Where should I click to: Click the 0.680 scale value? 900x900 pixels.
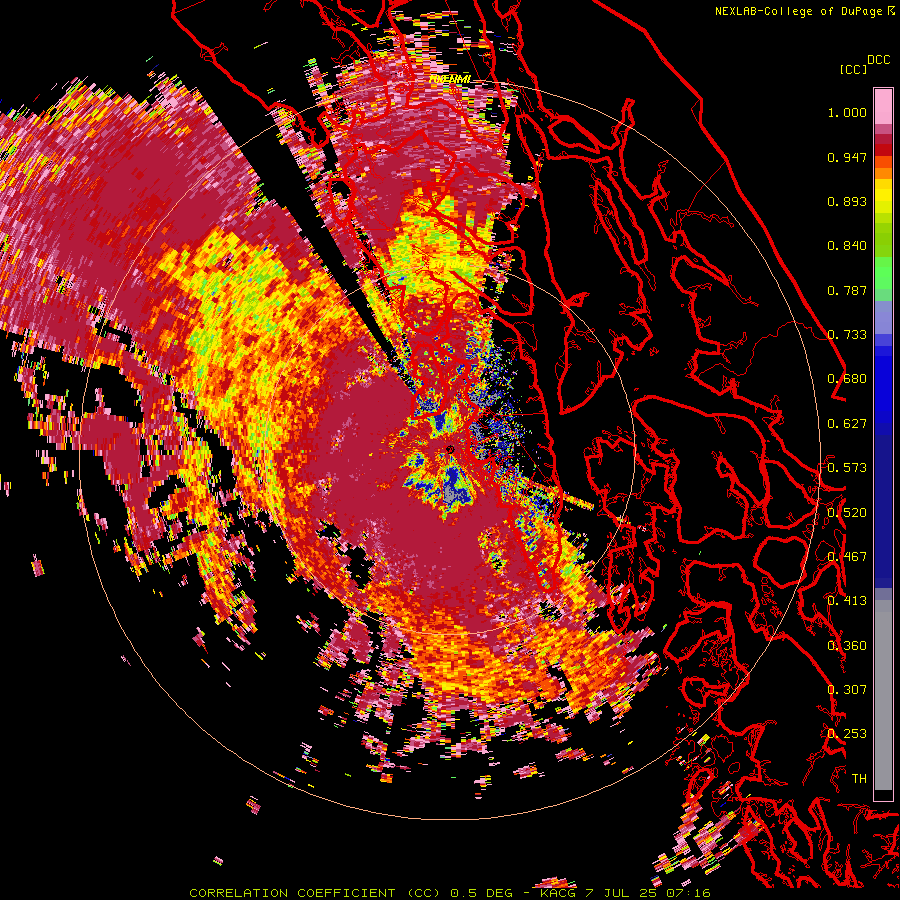(x=847, y=379)
